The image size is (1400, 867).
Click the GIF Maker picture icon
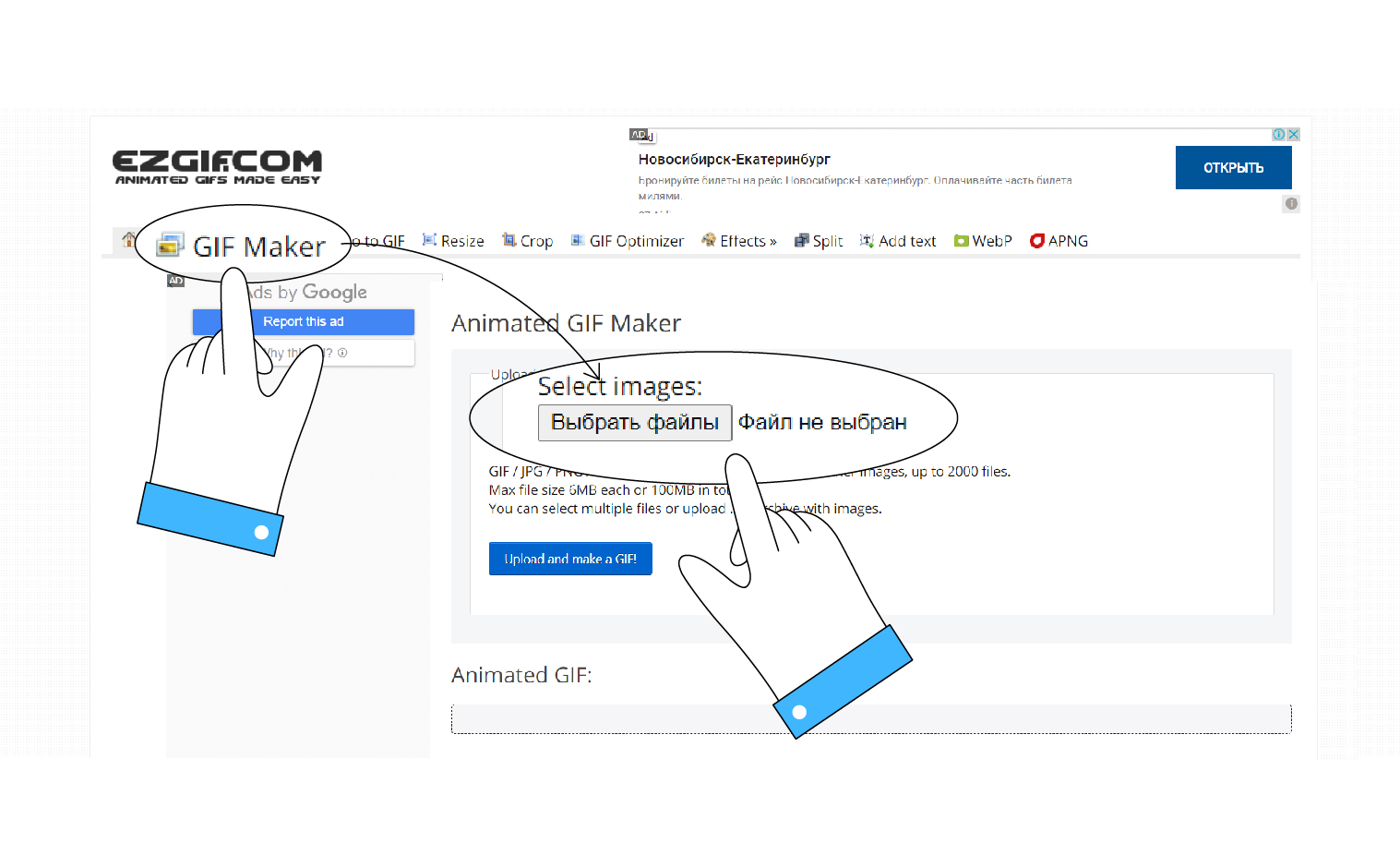click(x=170, y=245)
